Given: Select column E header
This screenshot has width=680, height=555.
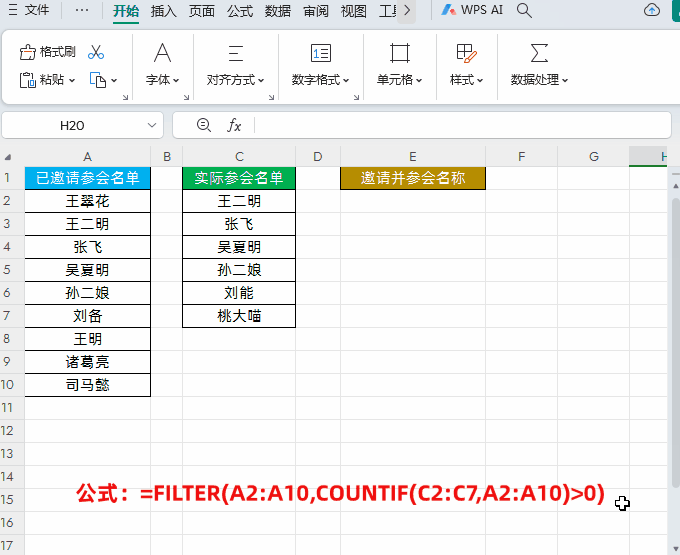Looking at the screenshot, I should pyautogui.click(x=413, y=157).
